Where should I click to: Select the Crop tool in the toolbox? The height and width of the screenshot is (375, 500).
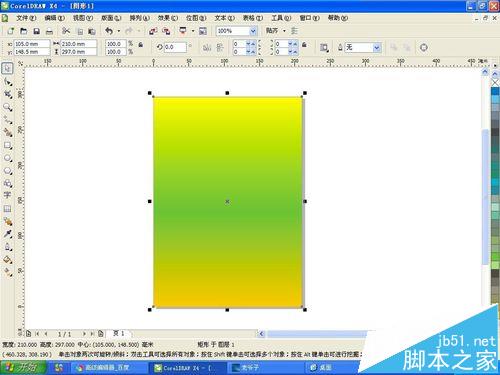(x=8, y=94)
